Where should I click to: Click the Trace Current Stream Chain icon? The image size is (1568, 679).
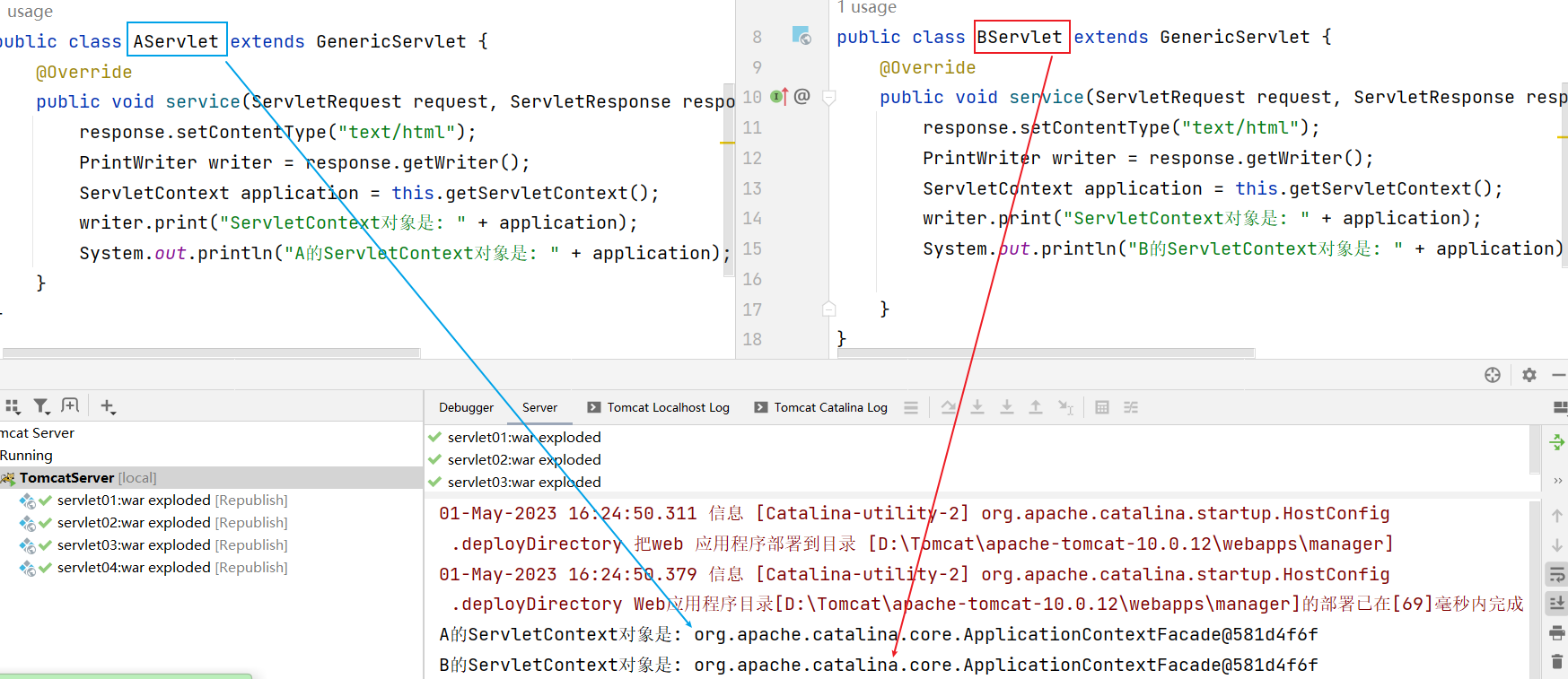(1131, 407)
